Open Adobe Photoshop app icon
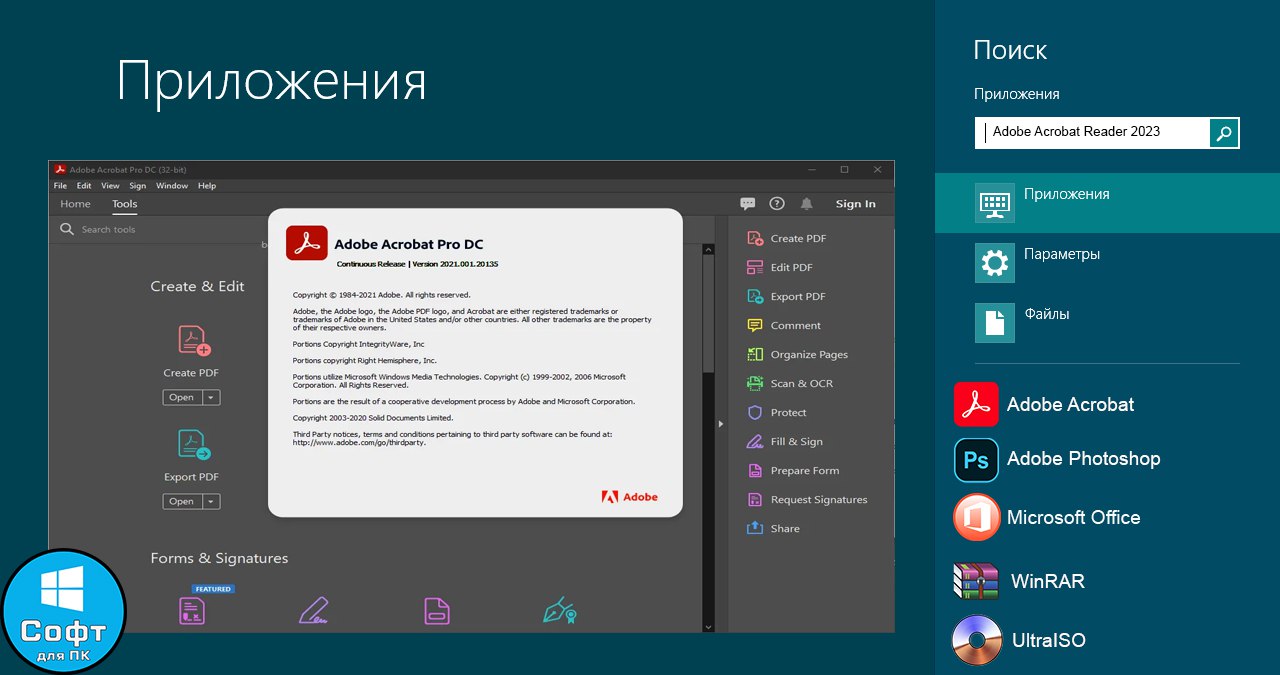 pos(976,460)
